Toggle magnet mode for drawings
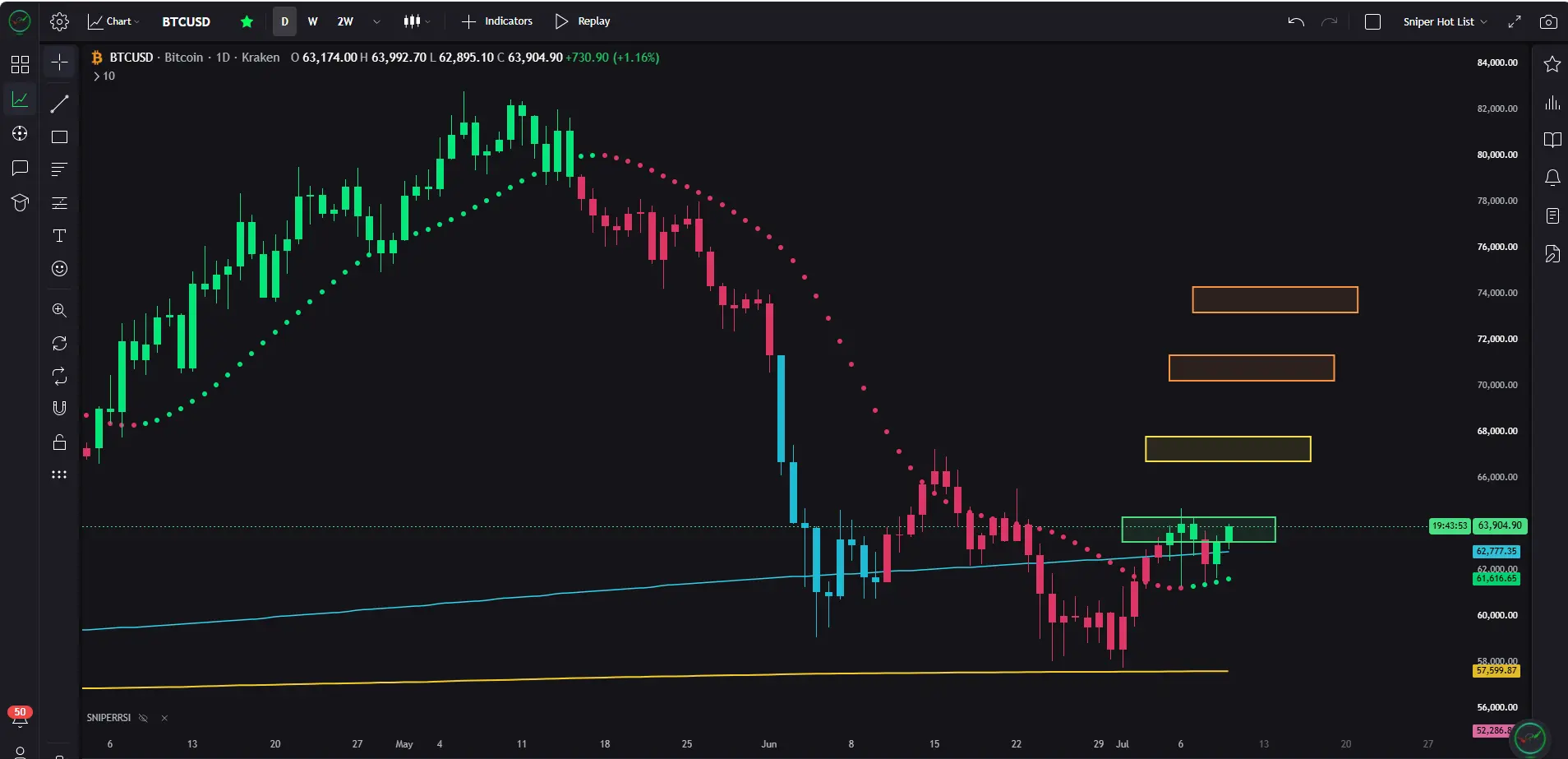The height and width of the screenshot is (759, 1568). pos(59,409)
